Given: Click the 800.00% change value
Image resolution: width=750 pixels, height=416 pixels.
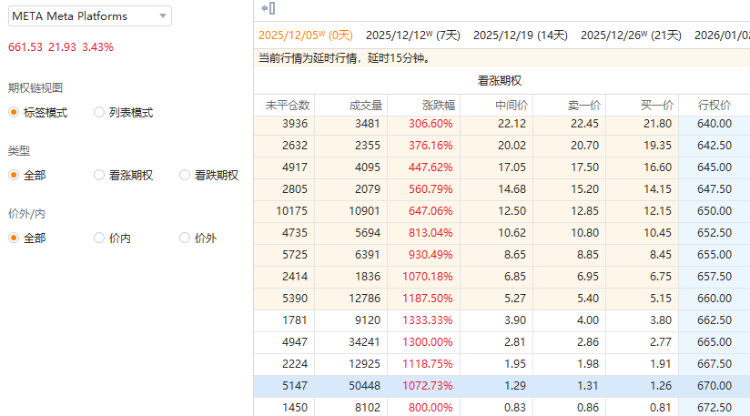Looking at the screenshot, I should [x=430, y=408].
